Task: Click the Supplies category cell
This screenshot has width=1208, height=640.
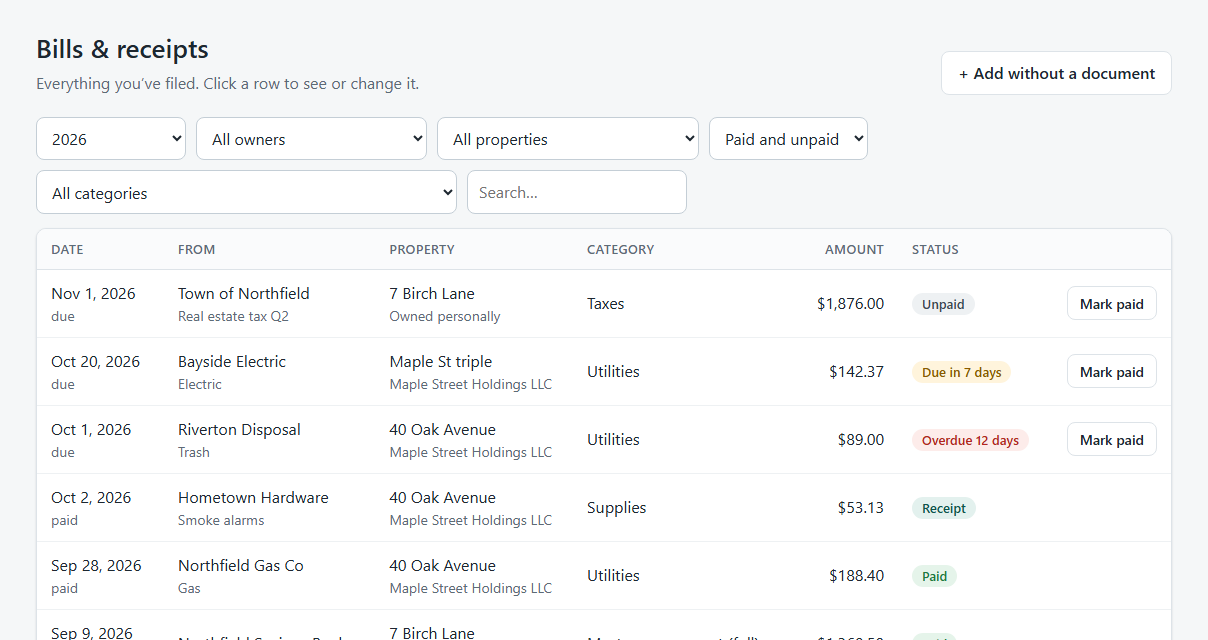Action: pyautogui.click(x=616, y=508)
